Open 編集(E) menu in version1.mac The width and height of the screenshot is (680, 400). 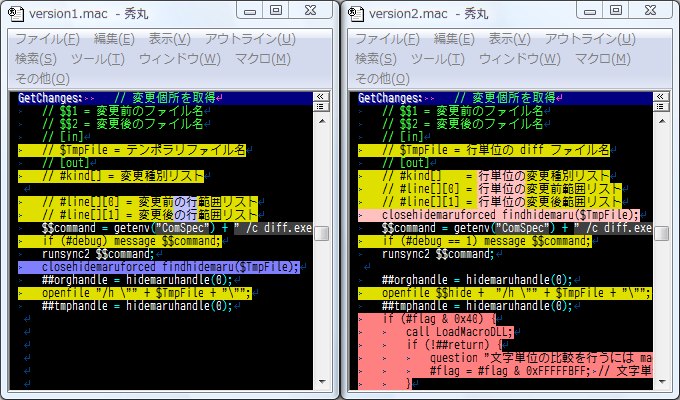tap(114, 39)
